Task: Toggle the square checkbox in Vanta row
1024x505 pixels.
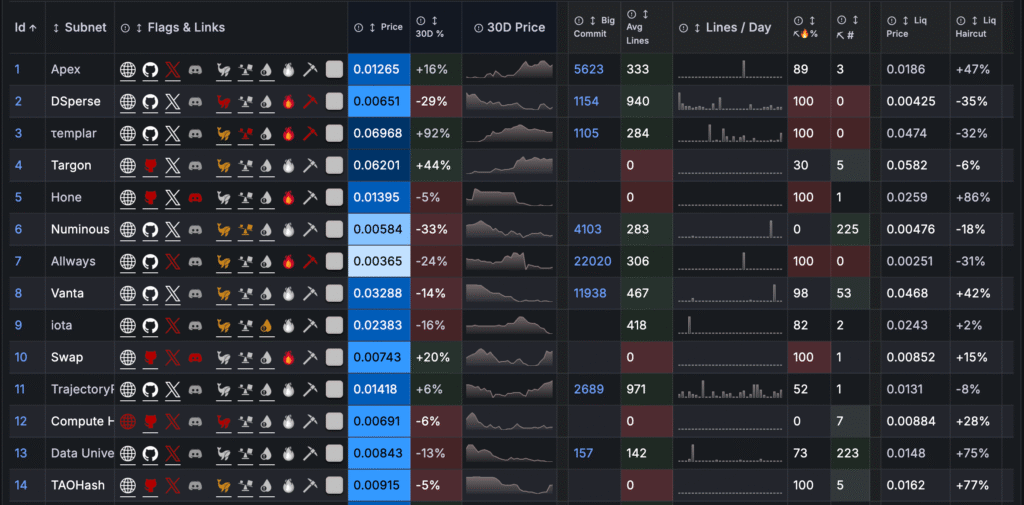Action: pos(334,293)
